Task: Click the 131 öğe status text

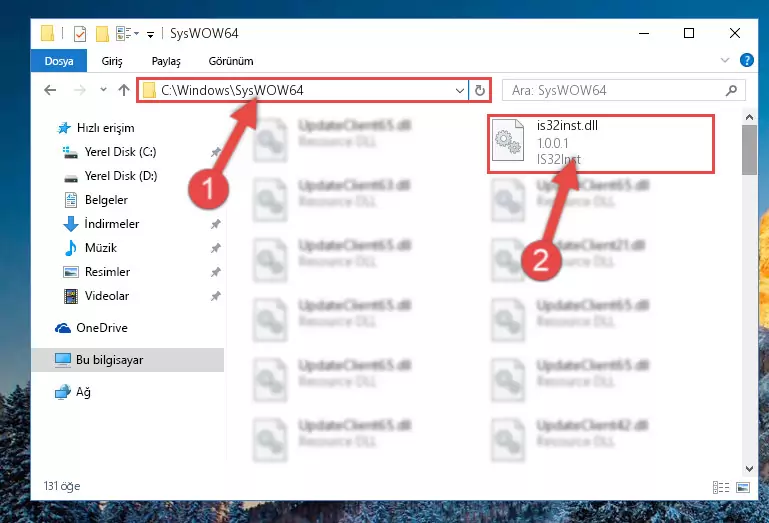Action: pyautogui.click(x=62, y=486)
